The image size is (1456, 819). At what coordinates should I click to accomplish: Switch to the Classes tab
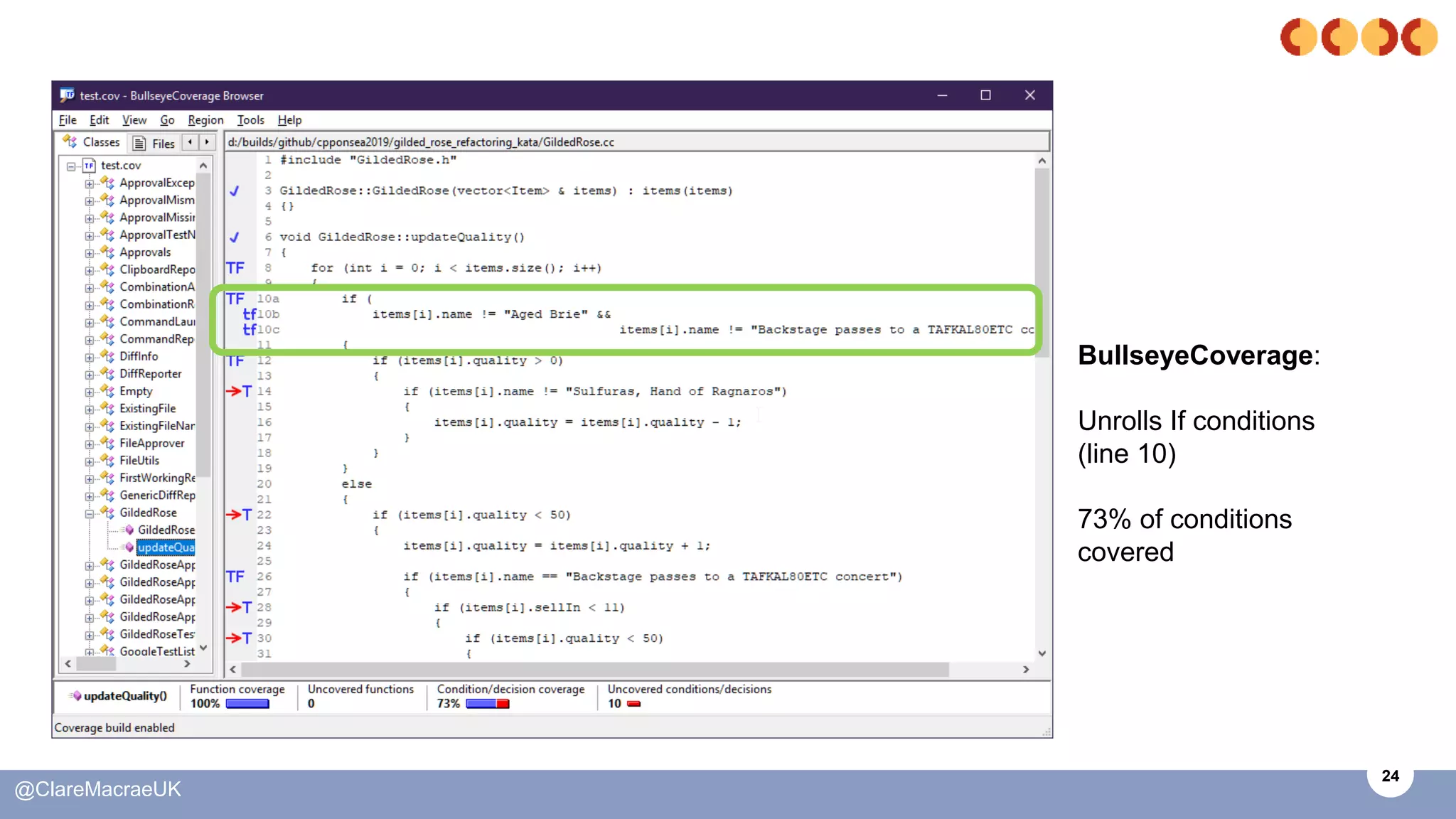(x=92, y=142)
